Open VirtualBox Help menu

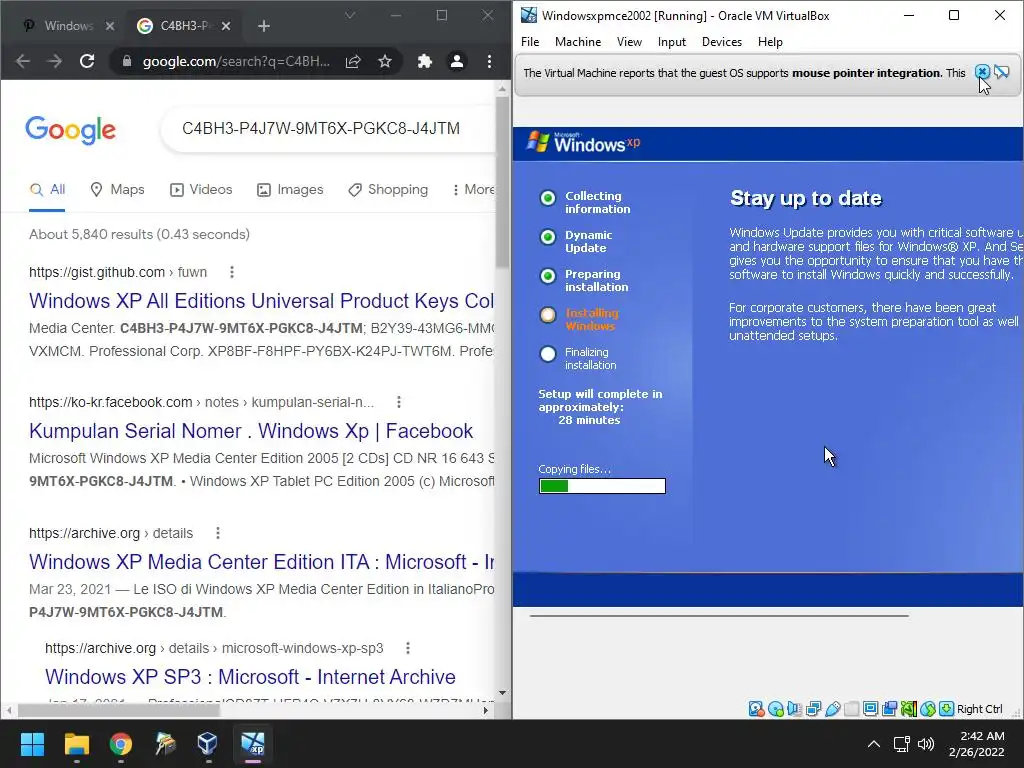771,42
